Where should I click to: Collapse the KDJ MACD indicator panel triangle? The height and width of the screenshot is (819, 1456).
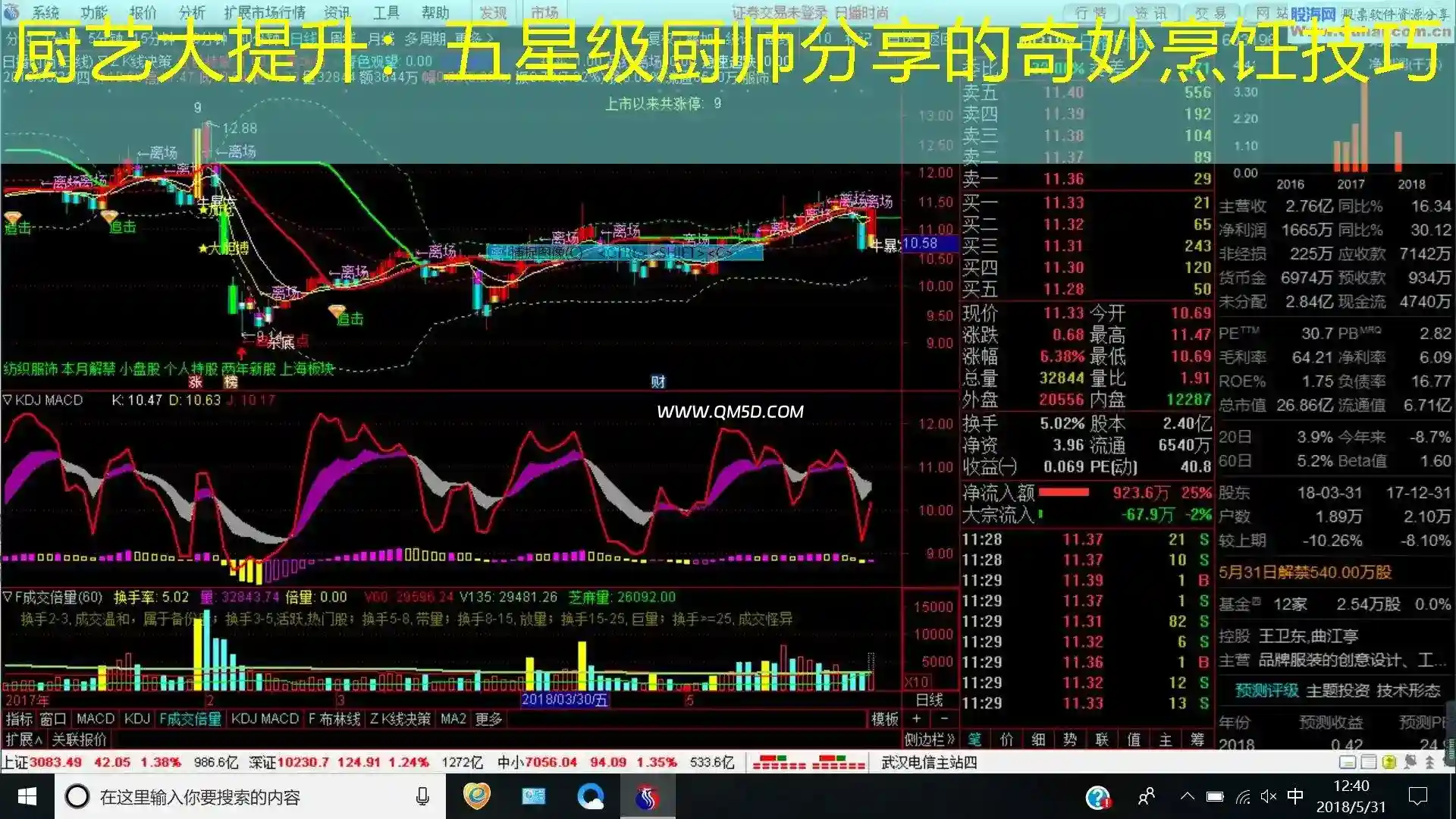[8, 400]
